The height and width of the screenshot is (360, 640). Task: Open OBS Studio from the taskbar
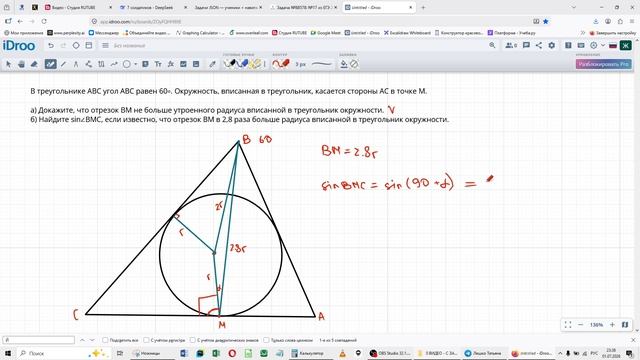point(389,353)
